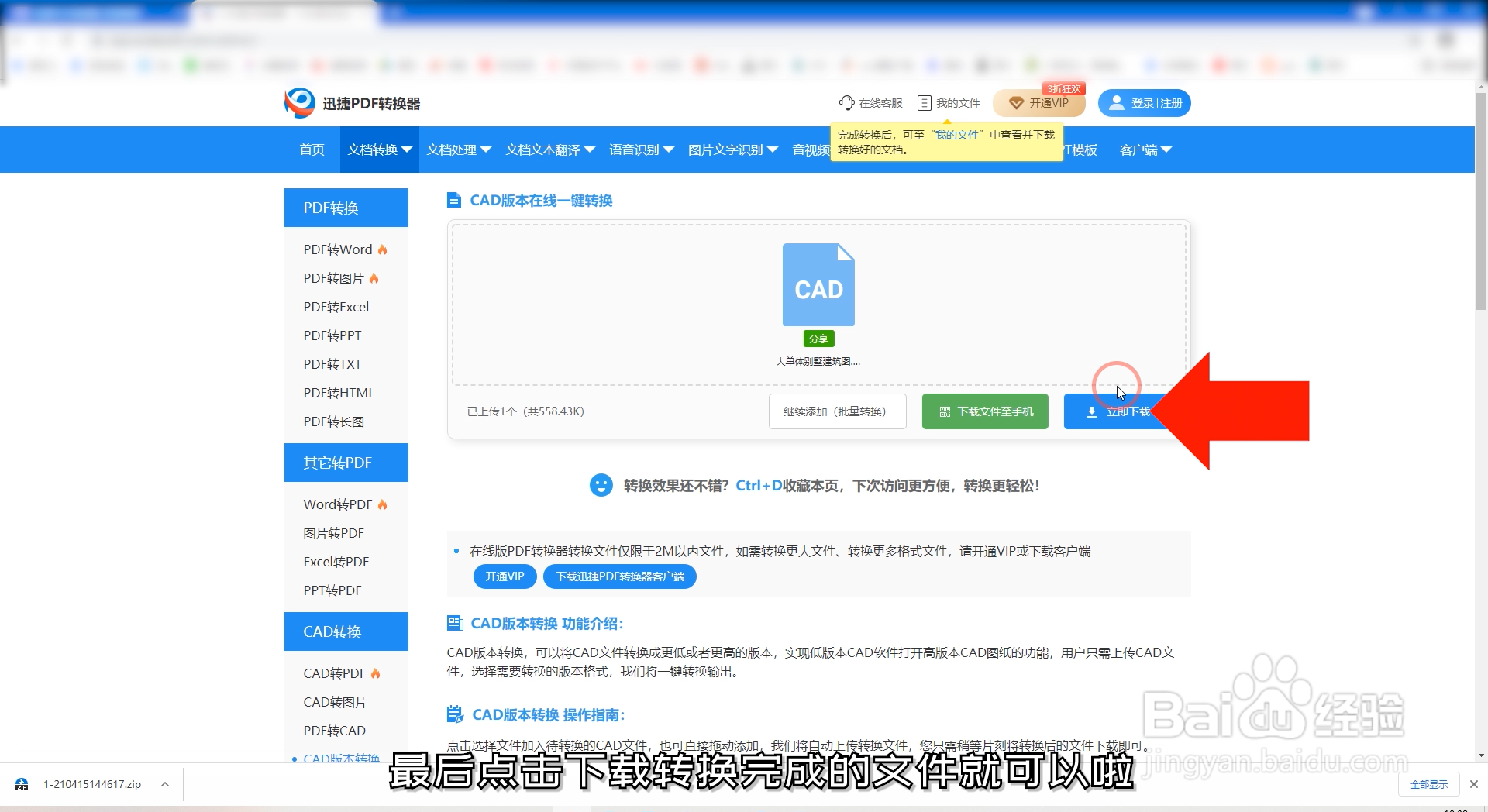Click file name 大单体别墅建筑图...
This screenshot has height=812, width=1488.
(x=818, y=361)
